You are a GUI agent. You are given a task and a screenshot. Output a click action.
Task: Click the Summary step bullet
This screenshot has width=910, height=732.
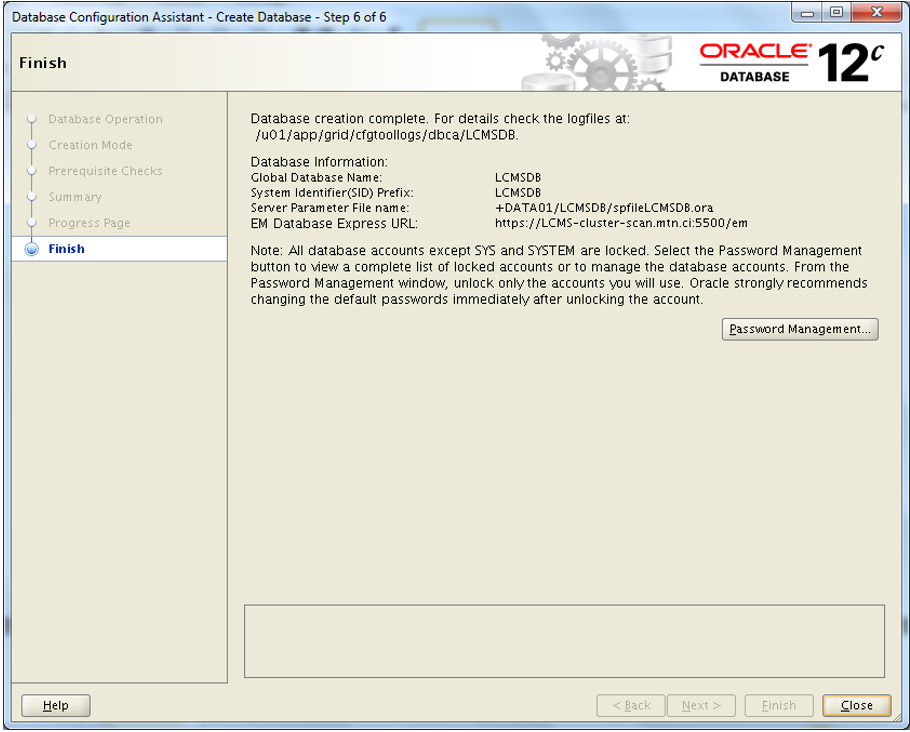[x=32, y=197]
